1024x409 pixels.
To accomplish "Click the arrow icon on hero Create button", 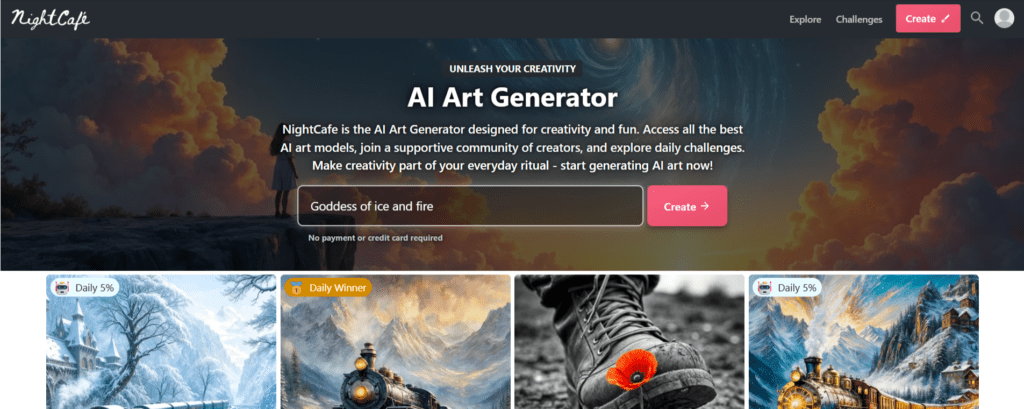I will [x=704, y=206].
